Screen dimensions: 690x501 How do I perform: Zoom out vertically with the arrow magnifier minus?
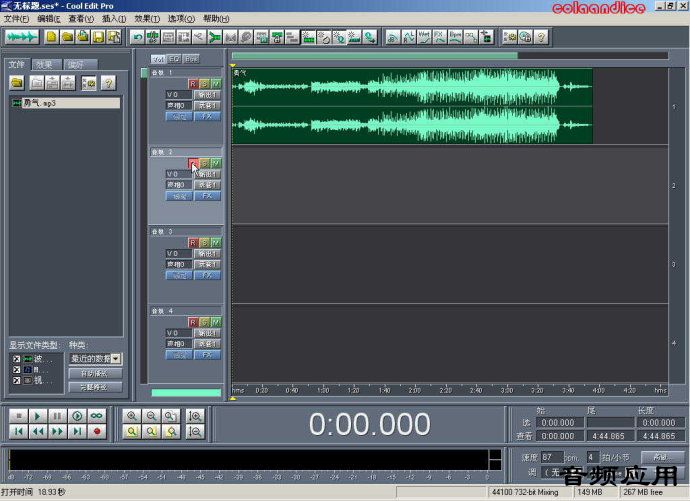(195, 432)
